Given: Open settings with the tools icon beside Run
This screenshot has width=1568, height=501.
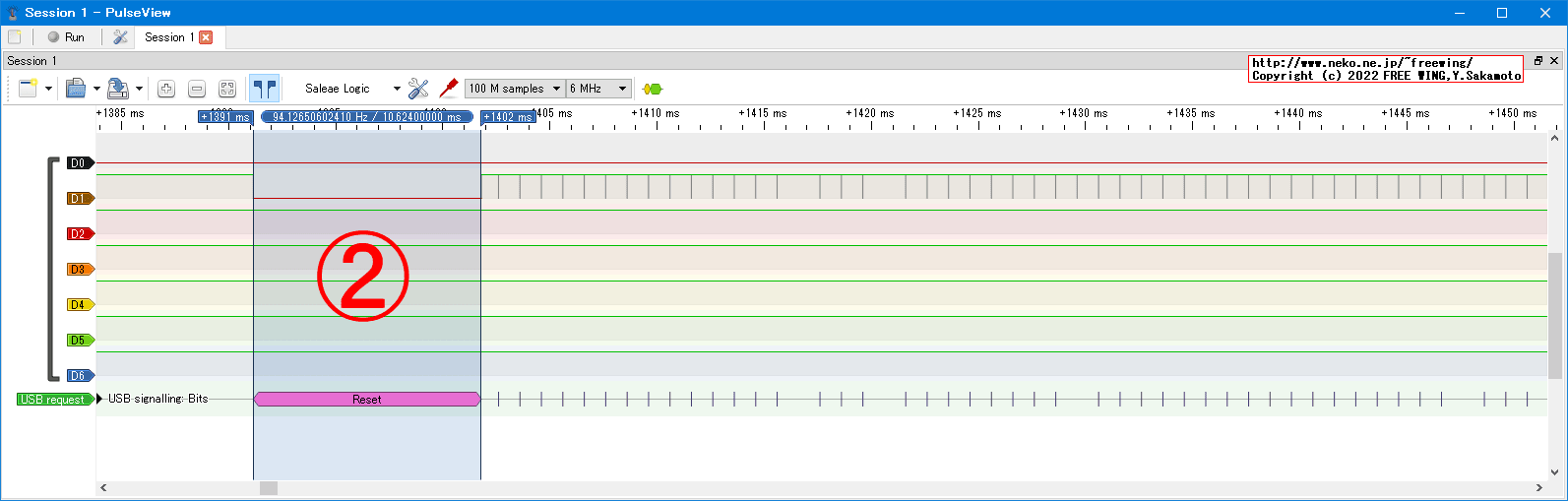Looking at the screenshot, I should click(x=120, y=37).
